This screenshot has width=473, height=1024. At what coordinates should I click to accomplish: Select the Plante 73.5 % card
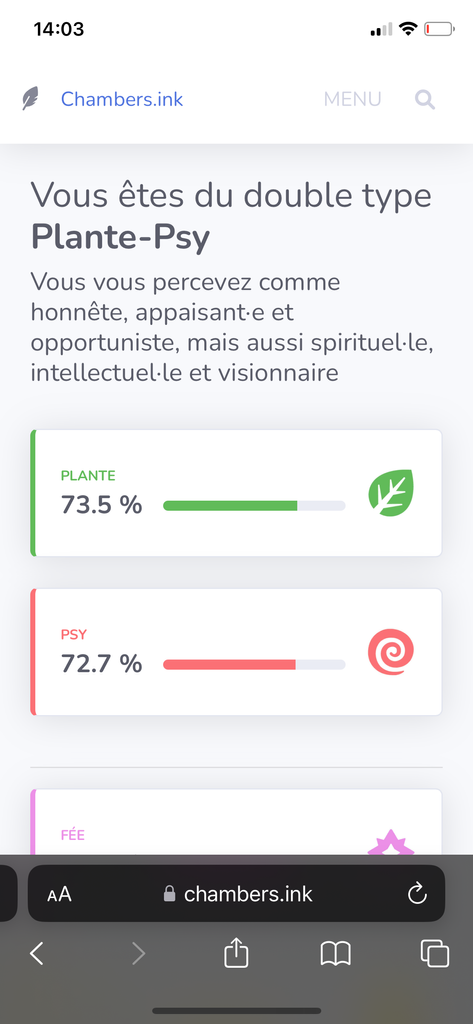tap(236, 493)
